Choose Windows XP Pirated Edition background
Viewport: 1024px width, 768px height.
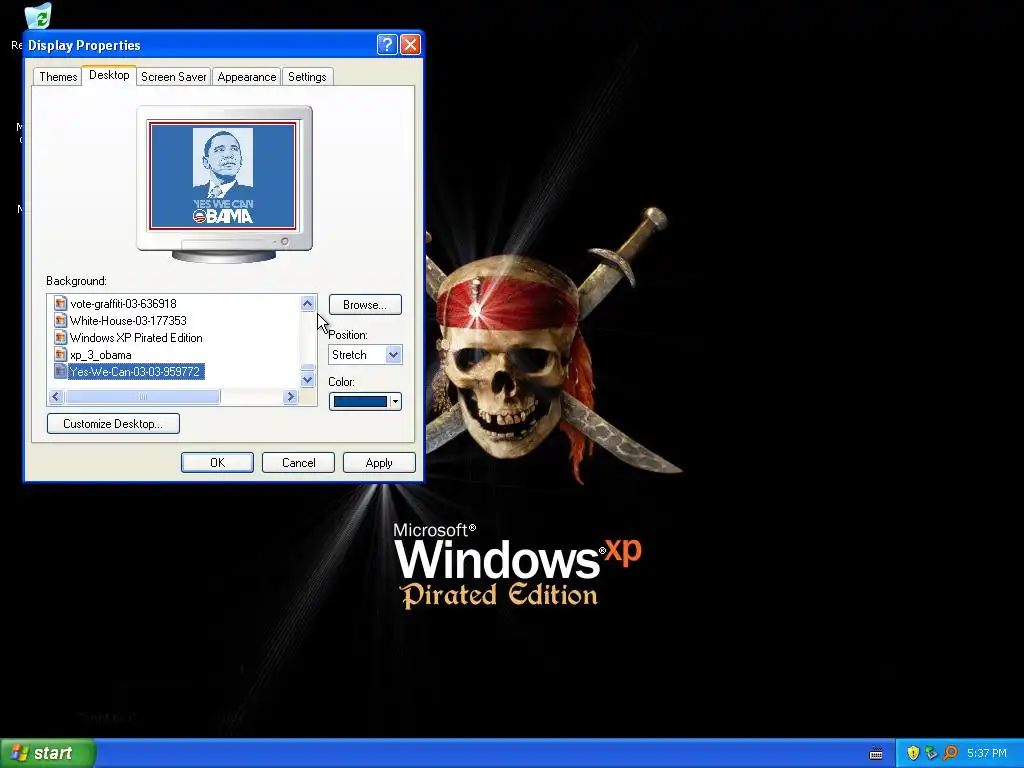pos(136,338)
